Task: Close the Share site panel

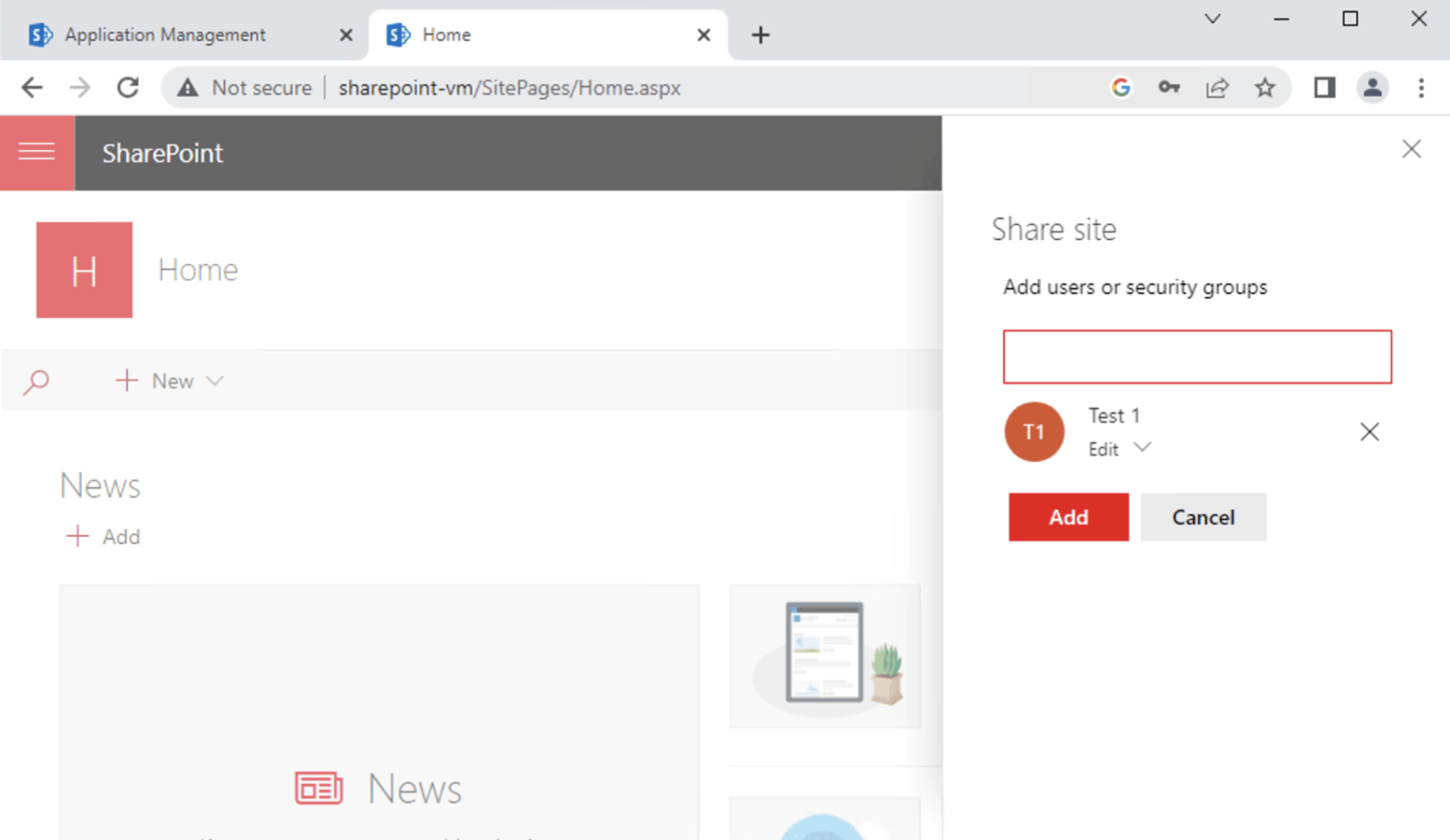Action: tap(1411, 149)
